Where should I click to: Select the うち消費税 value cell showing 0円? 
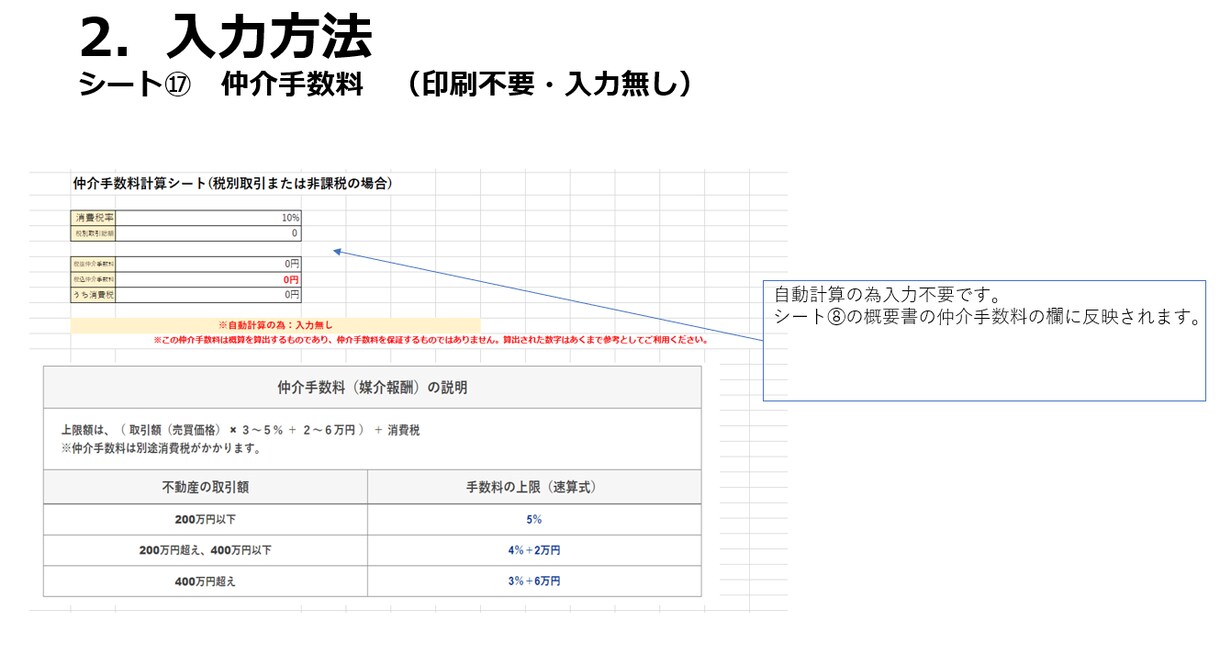coord(208,295)
